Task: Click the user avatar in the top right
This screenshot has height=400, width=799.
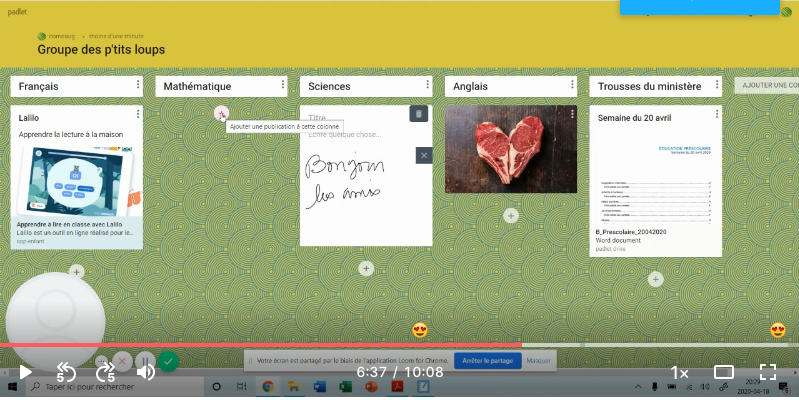Action: pyautogui.click(x=786, y=12)
